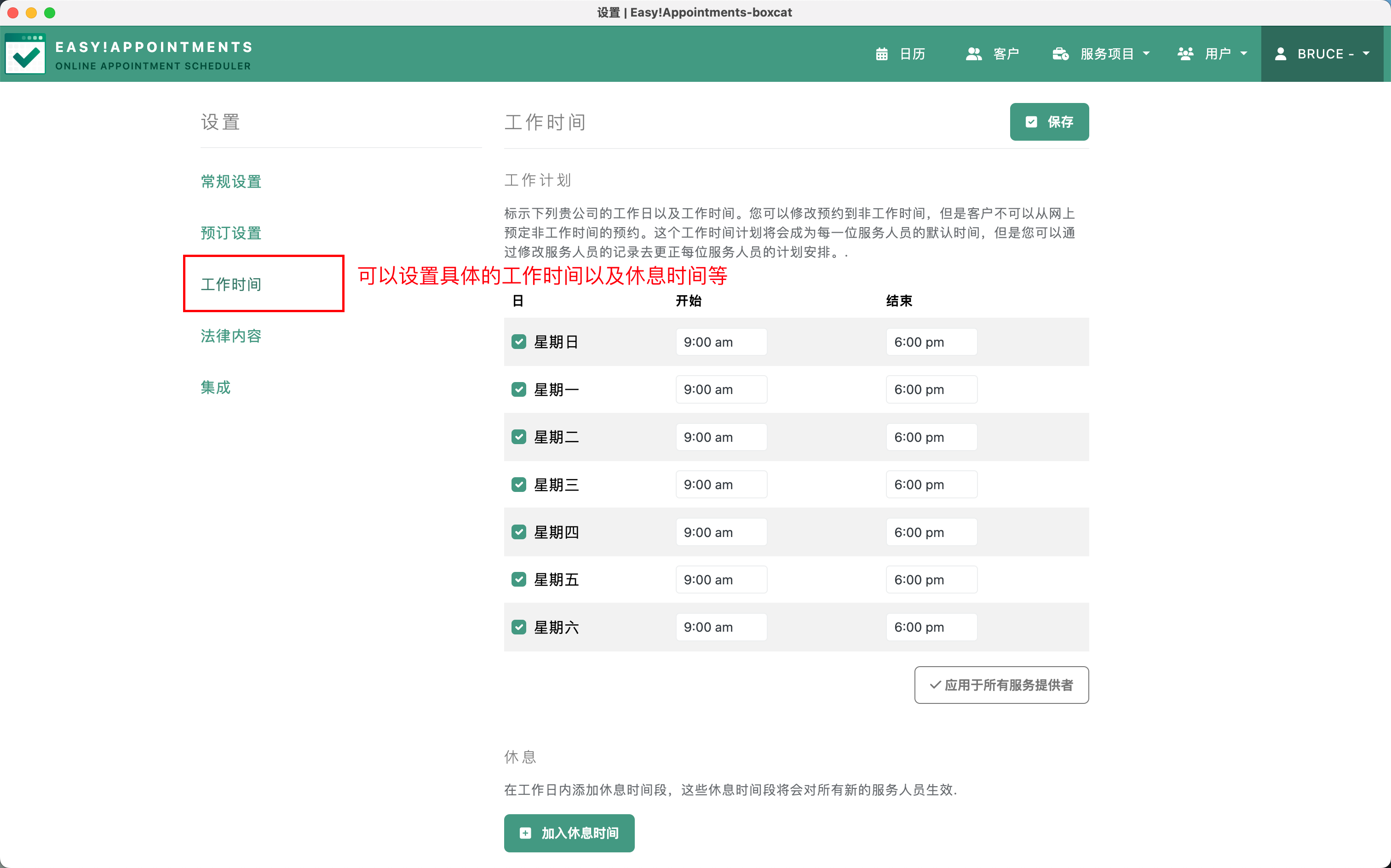
Task: Click 应用于所有服务提供者 button
Action: click(x=1001, y=685)
